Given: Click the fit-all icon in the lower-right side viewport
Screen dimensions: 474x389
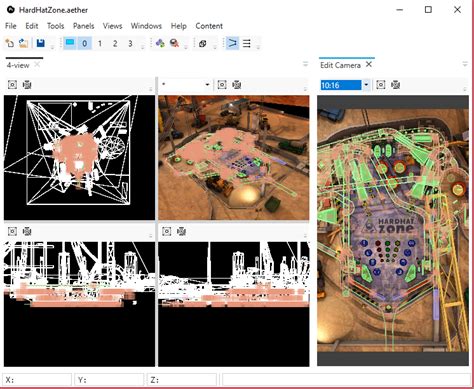Looking at the screenshot, I should click(181, 231).
